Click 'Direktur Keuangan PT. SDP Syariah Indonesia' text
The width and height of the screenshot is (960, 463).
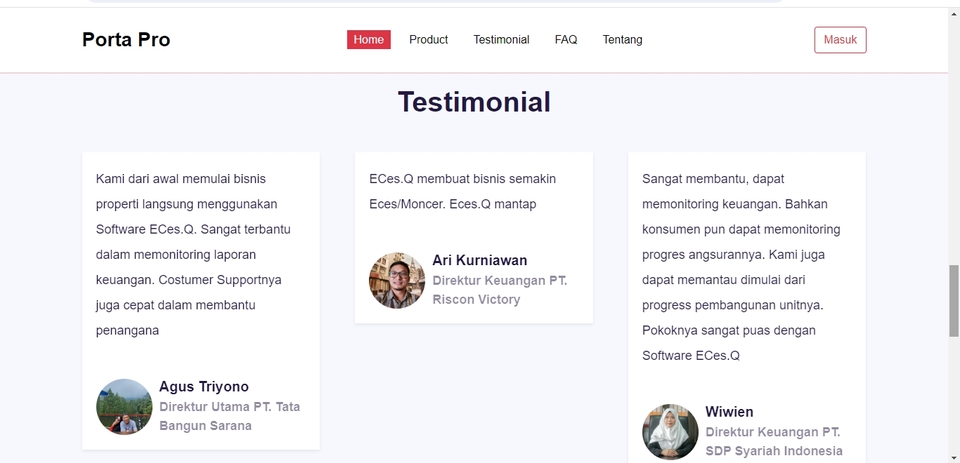pos(774,442)
